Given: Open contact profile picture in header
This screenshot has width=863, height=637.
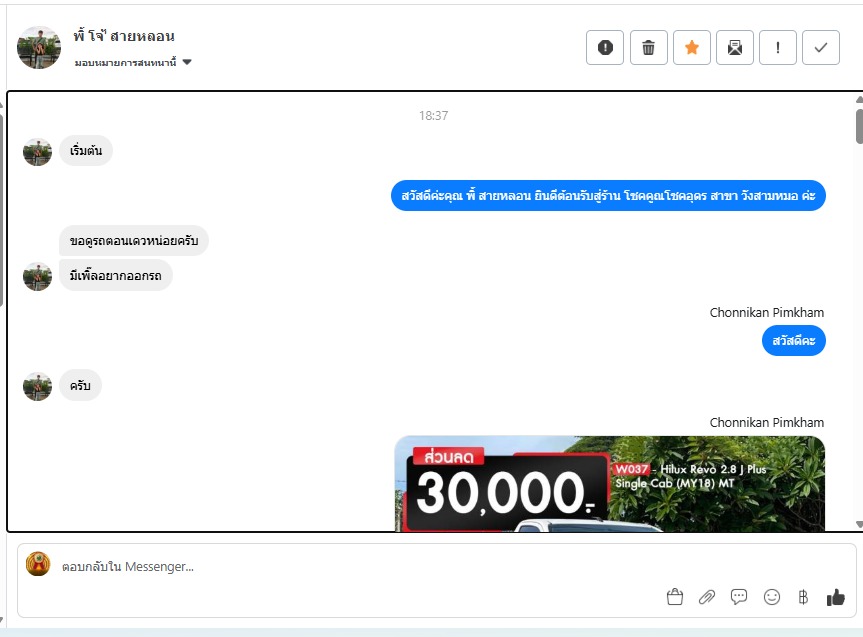Looking at the screenshot, I should pyautogui.click(x=39, y=47).
